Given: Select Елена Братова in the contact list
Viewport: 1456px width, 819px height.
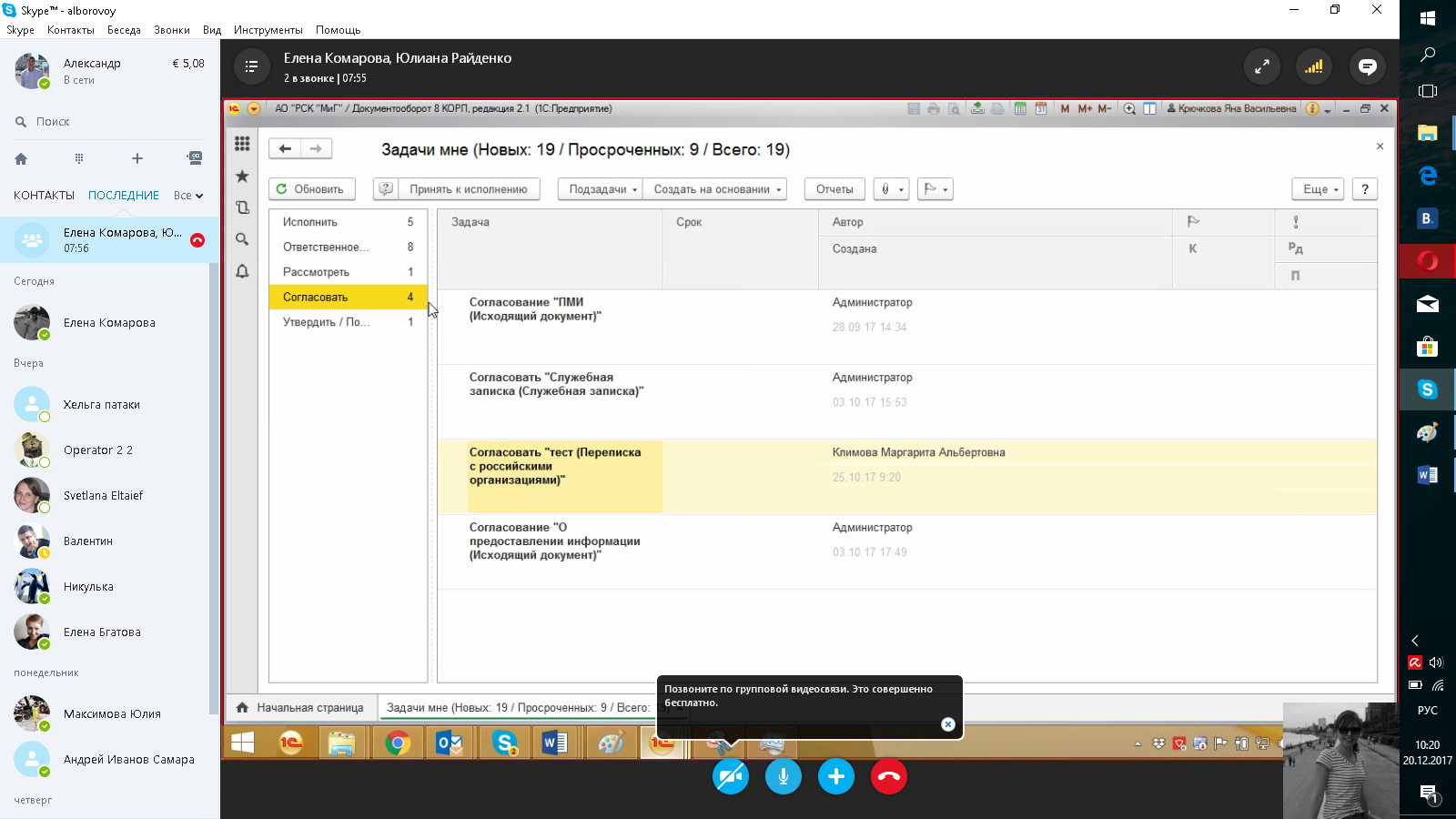Looking at the screenshot, I should 102,632.
